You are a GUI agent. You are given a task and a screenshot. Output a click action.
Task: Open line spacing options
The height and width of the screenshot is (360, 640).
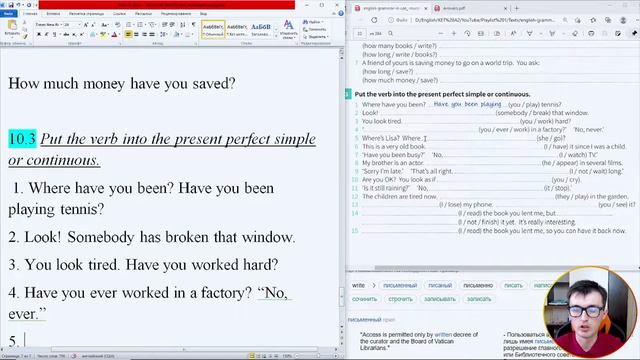pyautogui.click(x=163, y=35)
